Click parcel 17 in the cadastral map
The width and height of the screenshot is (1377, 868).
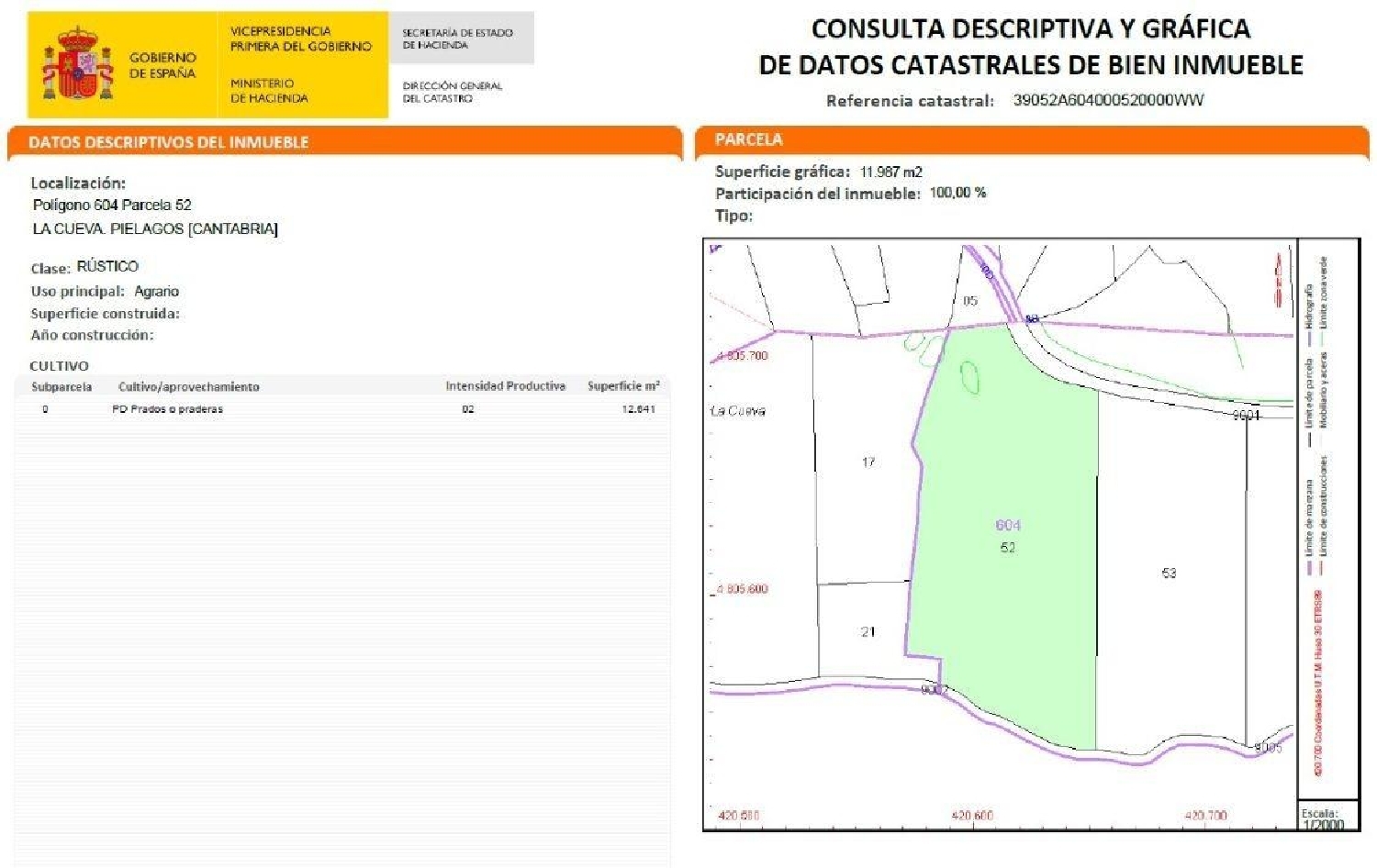pos(868,461)
